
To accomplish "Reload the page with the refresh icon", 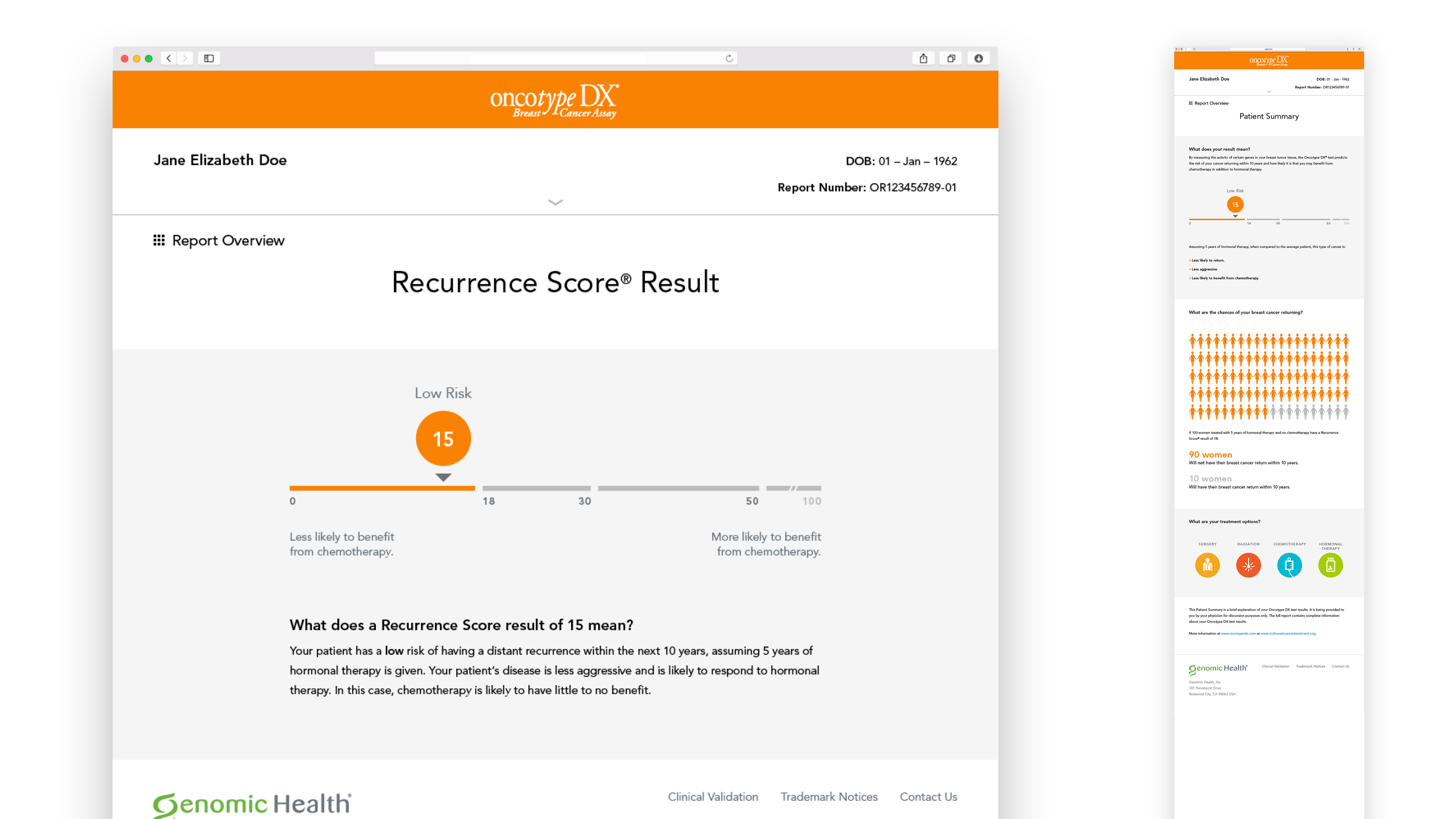I will pos(729,58).
